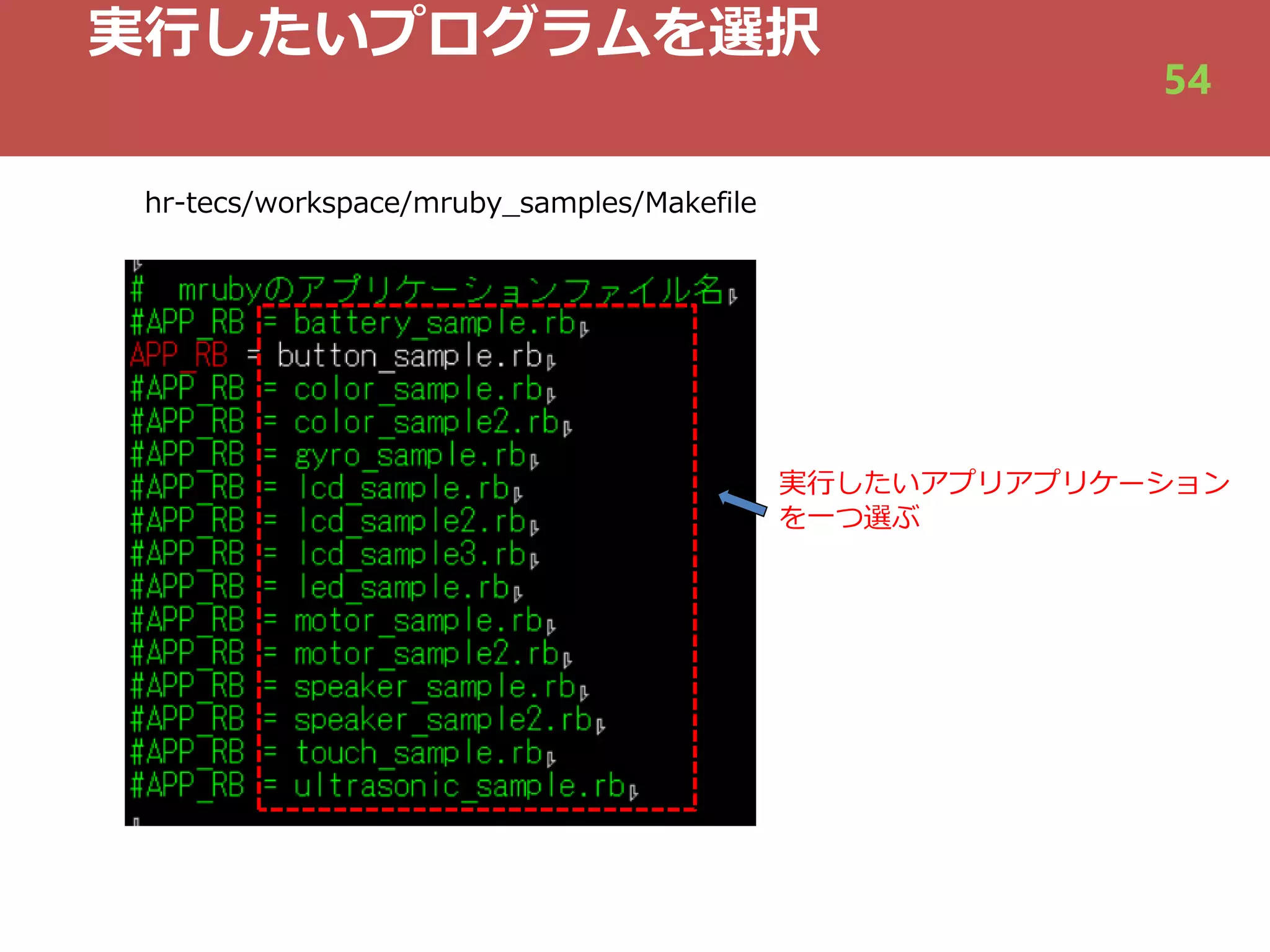Click the #APP_RB prefix on the ultrasonic_sample line
This screenshot has width=1270, height=952.
tap(187, 786)
